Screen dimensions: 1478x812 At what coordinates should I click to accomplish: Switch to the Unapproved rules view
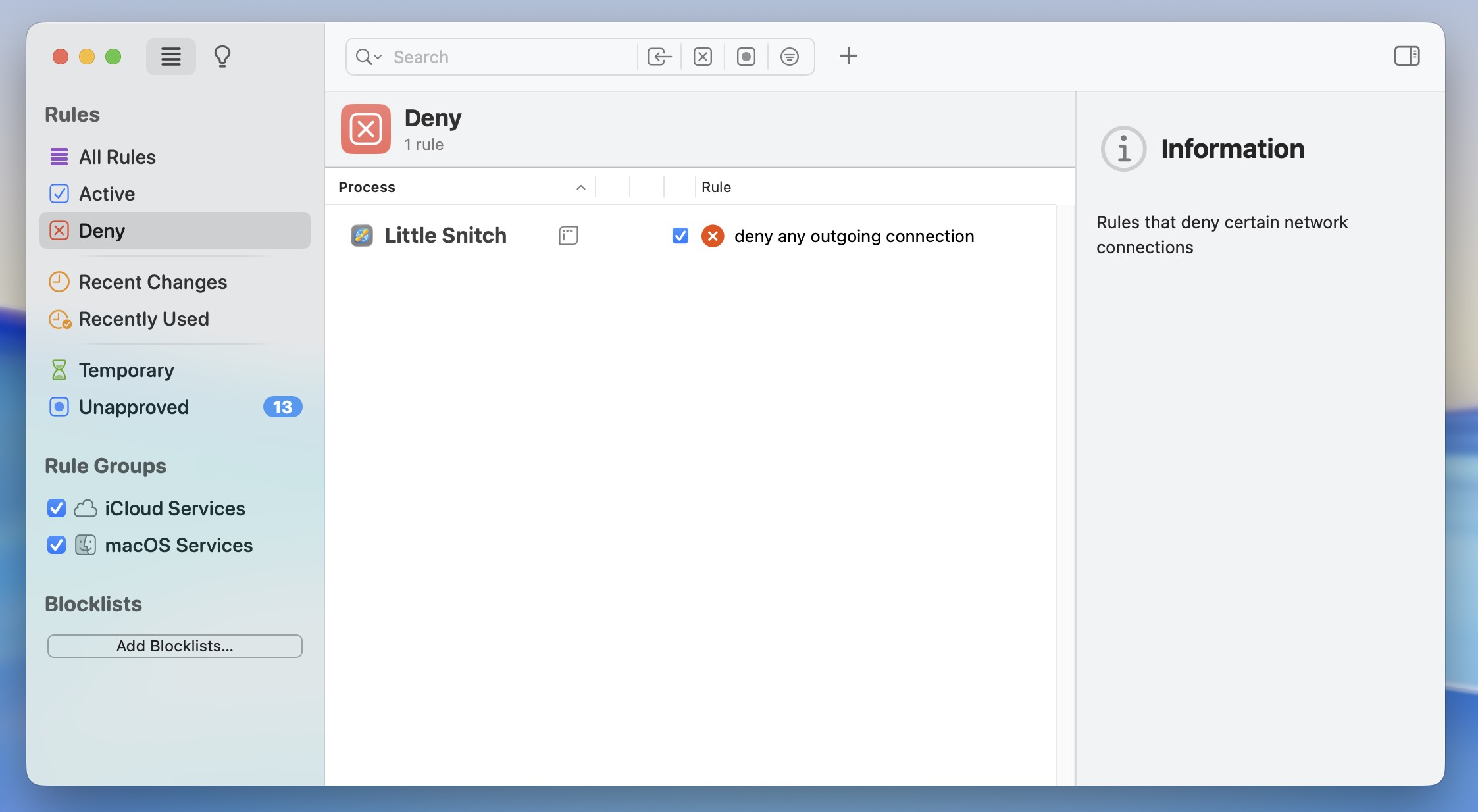[134, 407]
